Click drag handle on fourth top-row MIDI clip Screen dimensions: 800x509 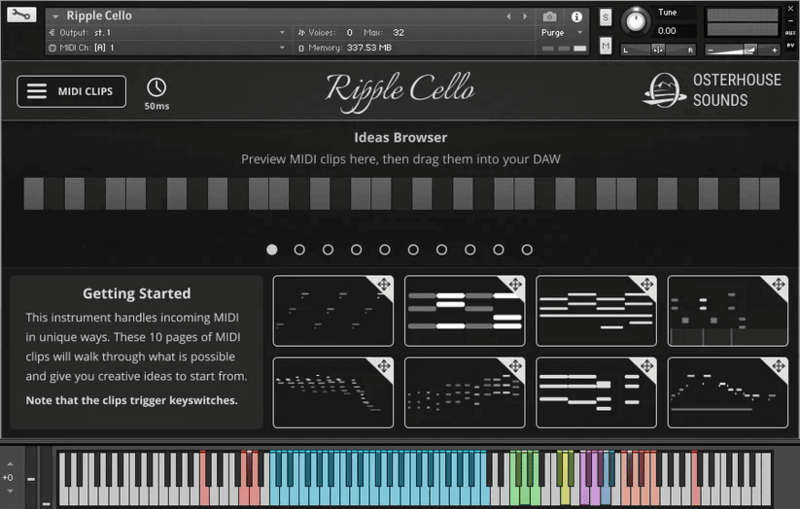coord(779,284)
